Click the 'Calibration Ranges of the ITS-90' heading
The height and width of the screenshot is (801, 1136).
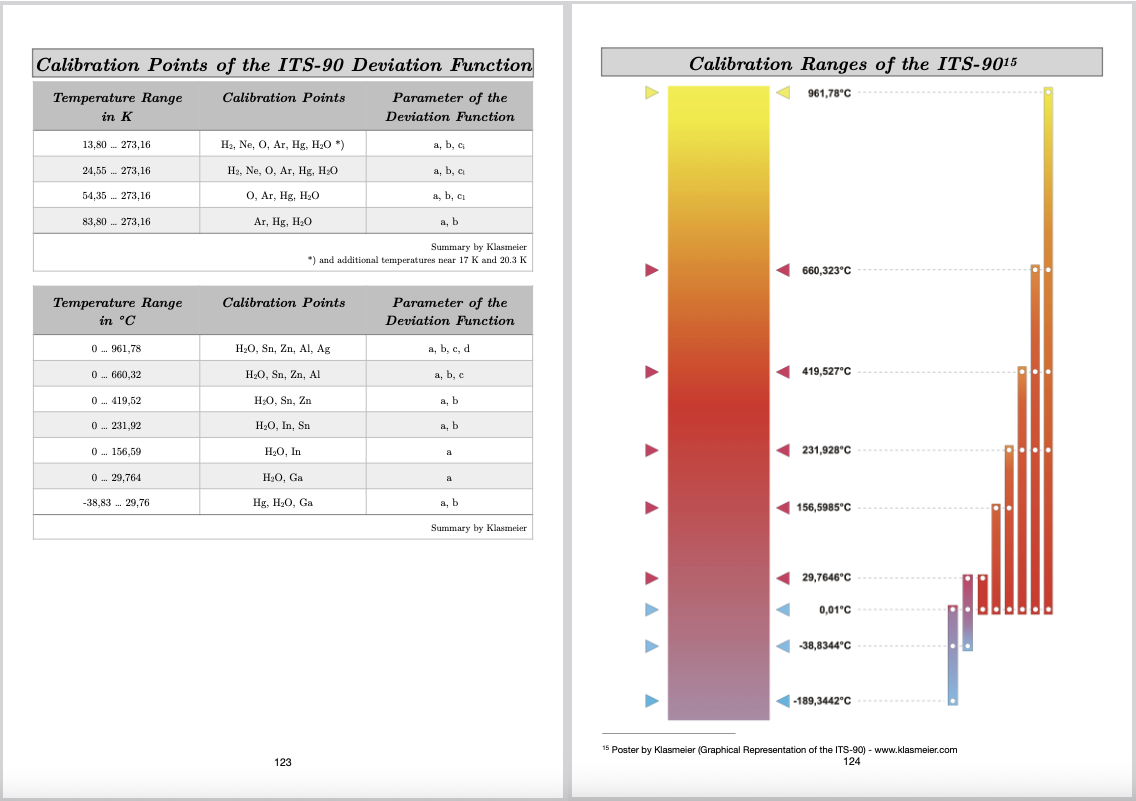[x=852, y=64]
